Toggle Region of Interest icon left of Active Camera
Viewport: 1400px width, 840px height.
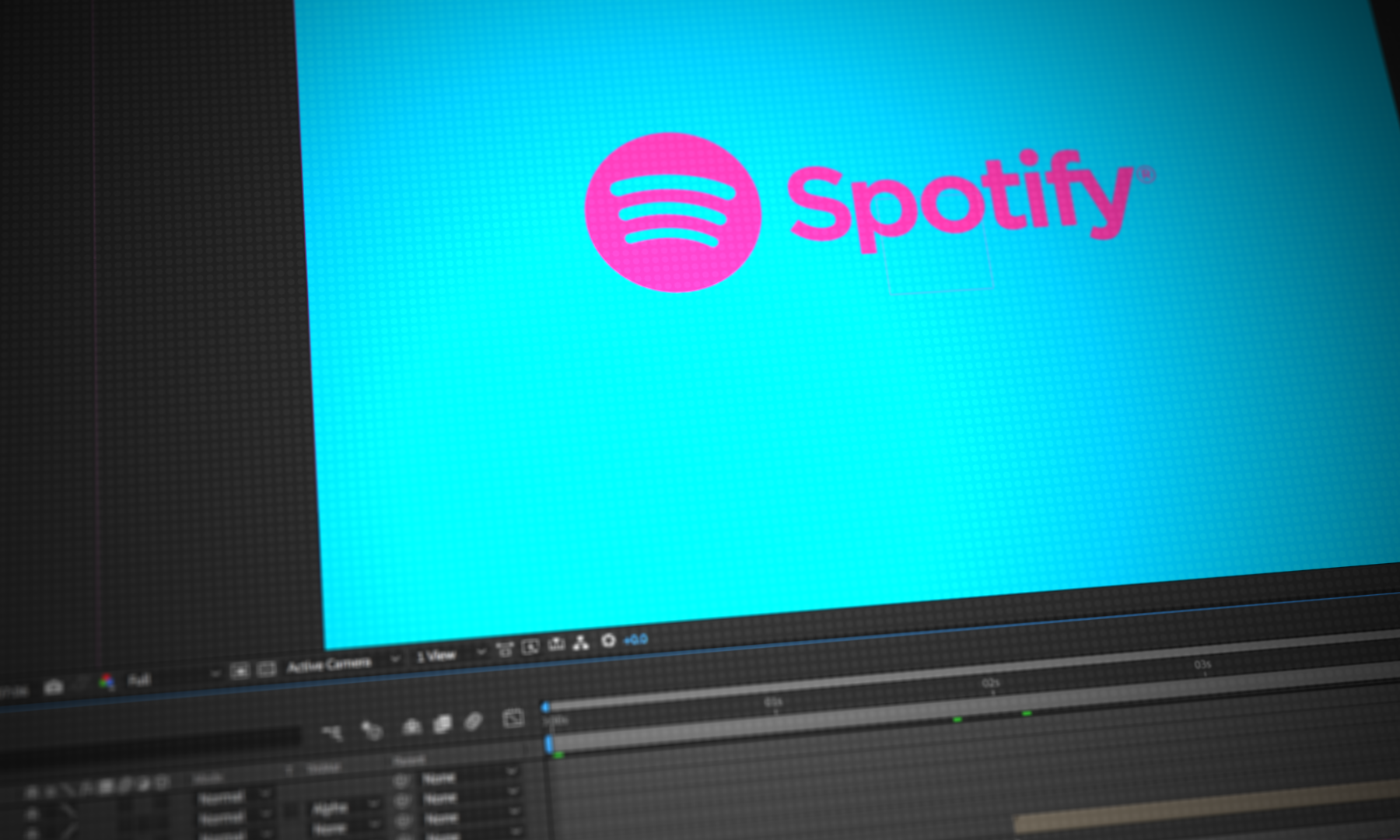click(x=240, y=670)
